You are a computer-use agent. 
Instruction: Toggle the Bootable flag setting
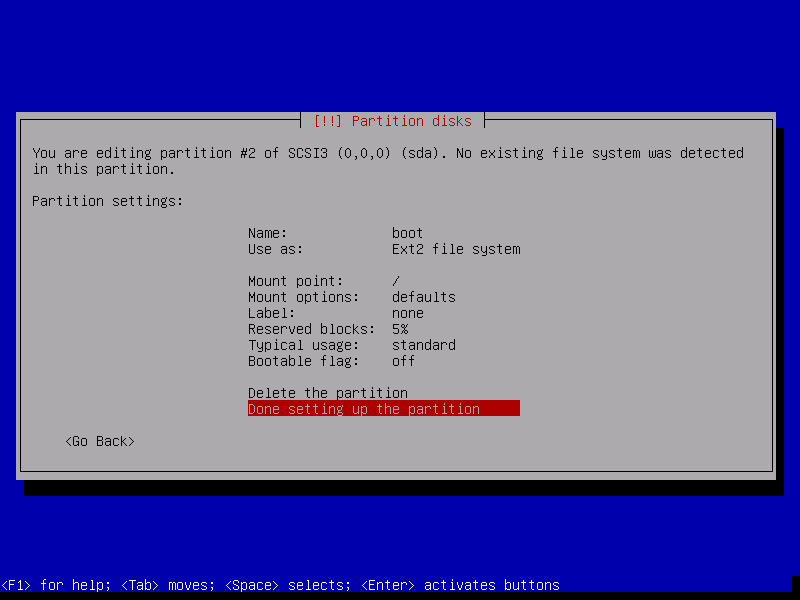(303, 361)
